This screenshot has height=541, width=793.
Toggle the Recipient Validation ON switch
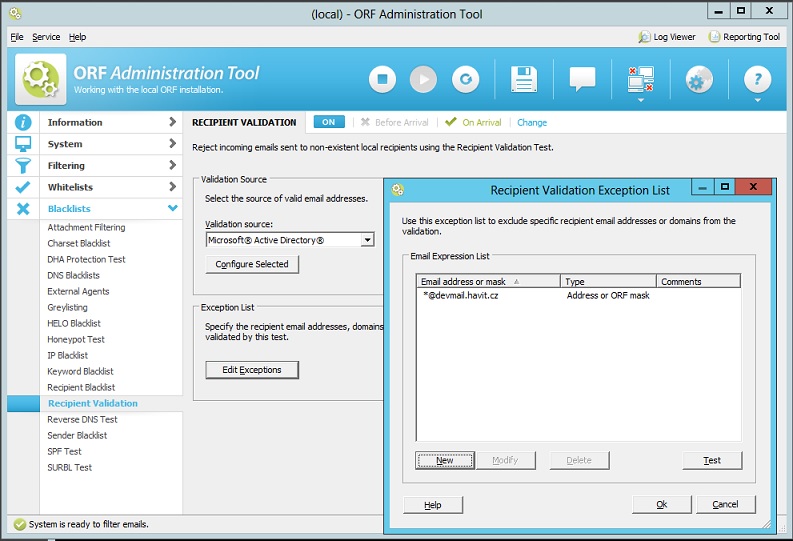328,122
